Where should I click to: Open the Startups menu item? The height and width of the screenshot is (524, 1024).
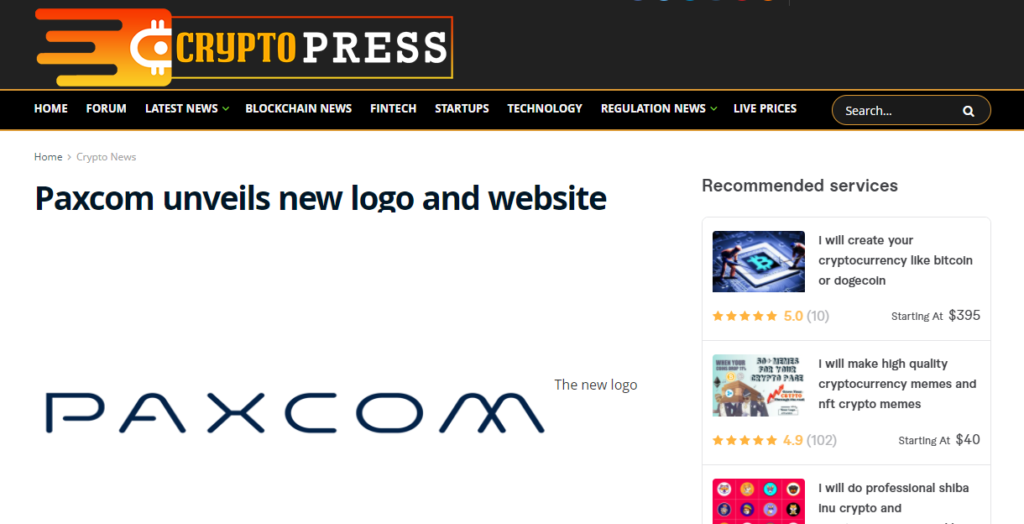[462, 108]
